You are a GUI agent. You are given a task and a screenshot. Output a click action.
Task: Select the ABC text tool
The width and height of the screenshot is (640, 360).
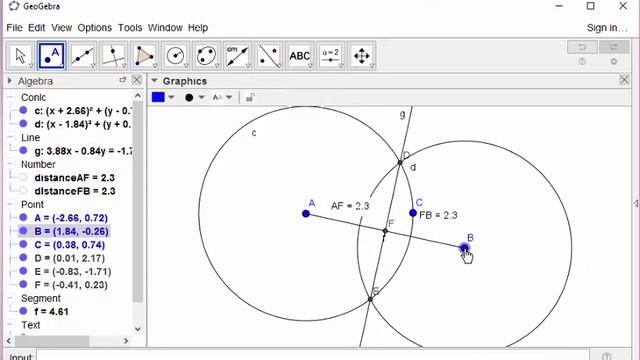[300, 56]
